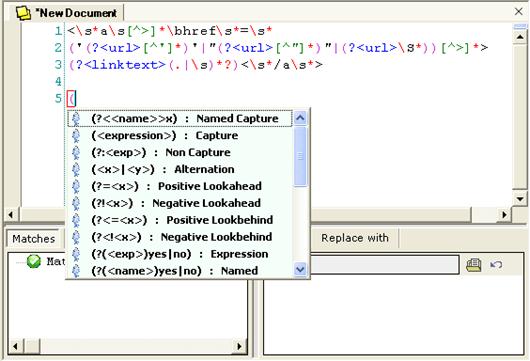Image resolution: width=530 pixels, height=361 pixels.
Task: Click the autocomplete list scroll down arrow
Action: coord(300,270)
